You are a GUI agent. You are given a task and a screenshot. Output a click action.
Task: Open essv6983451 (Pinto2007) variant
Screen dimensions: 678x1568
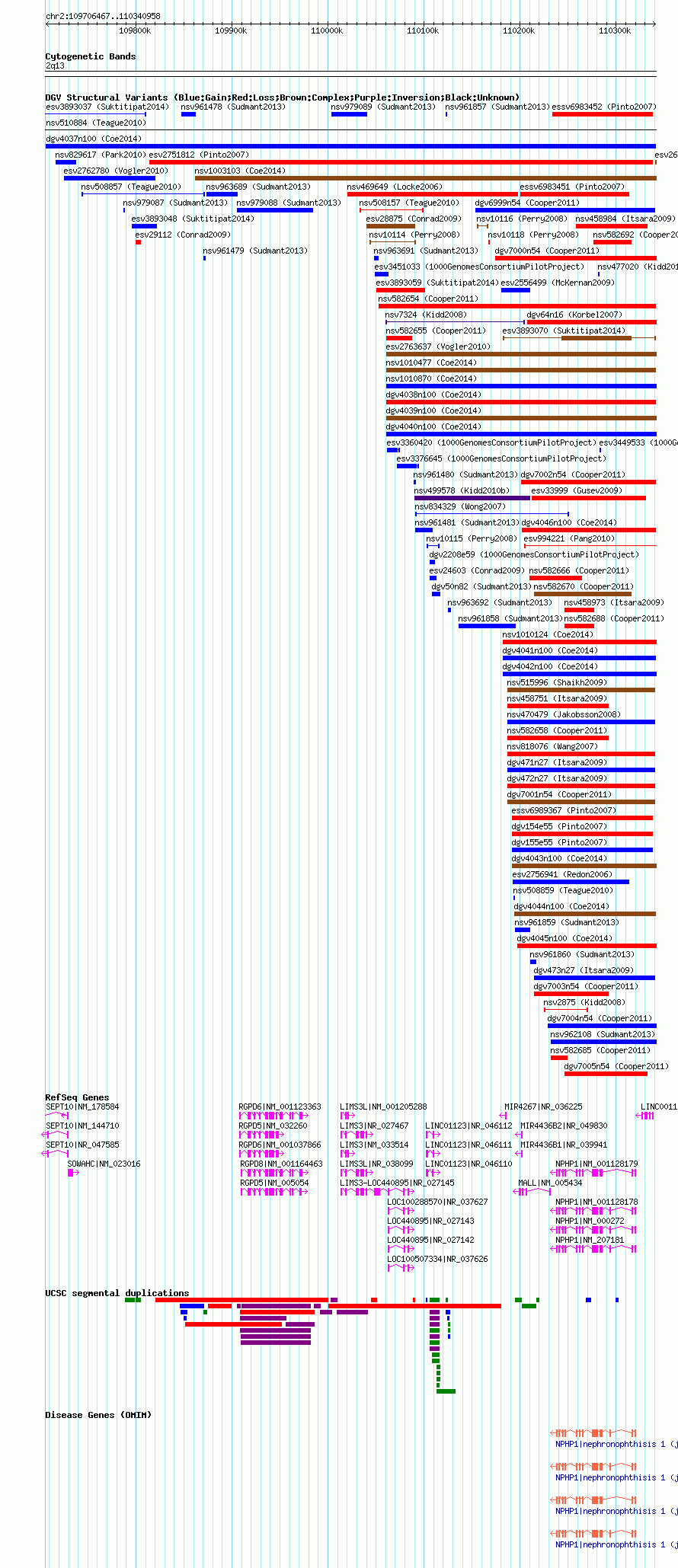click(572, 187)
